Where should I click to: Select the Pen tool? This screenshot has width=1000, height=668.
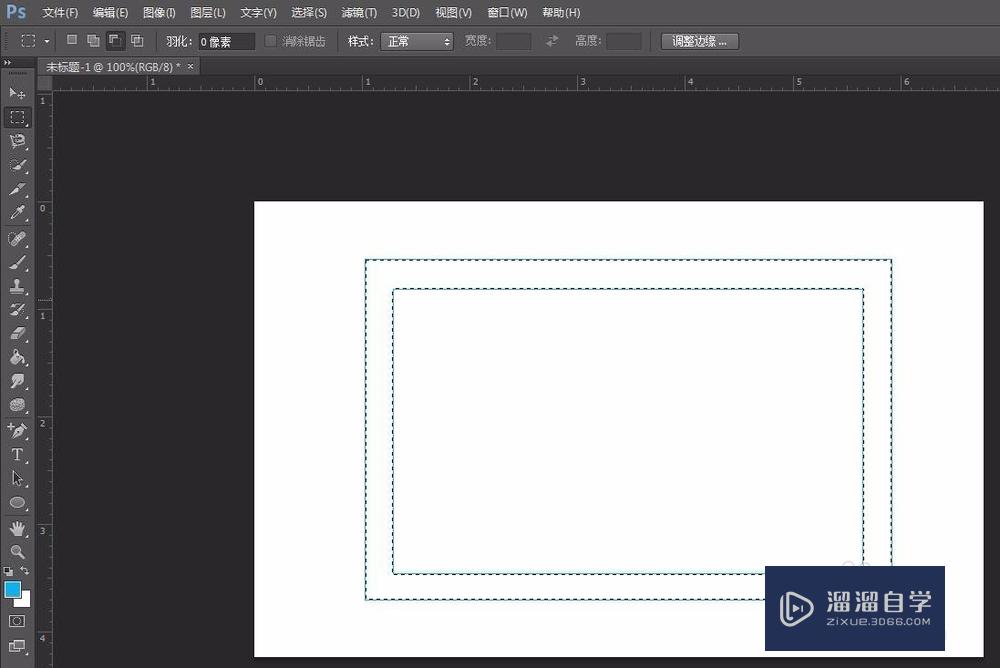(17, 431)
